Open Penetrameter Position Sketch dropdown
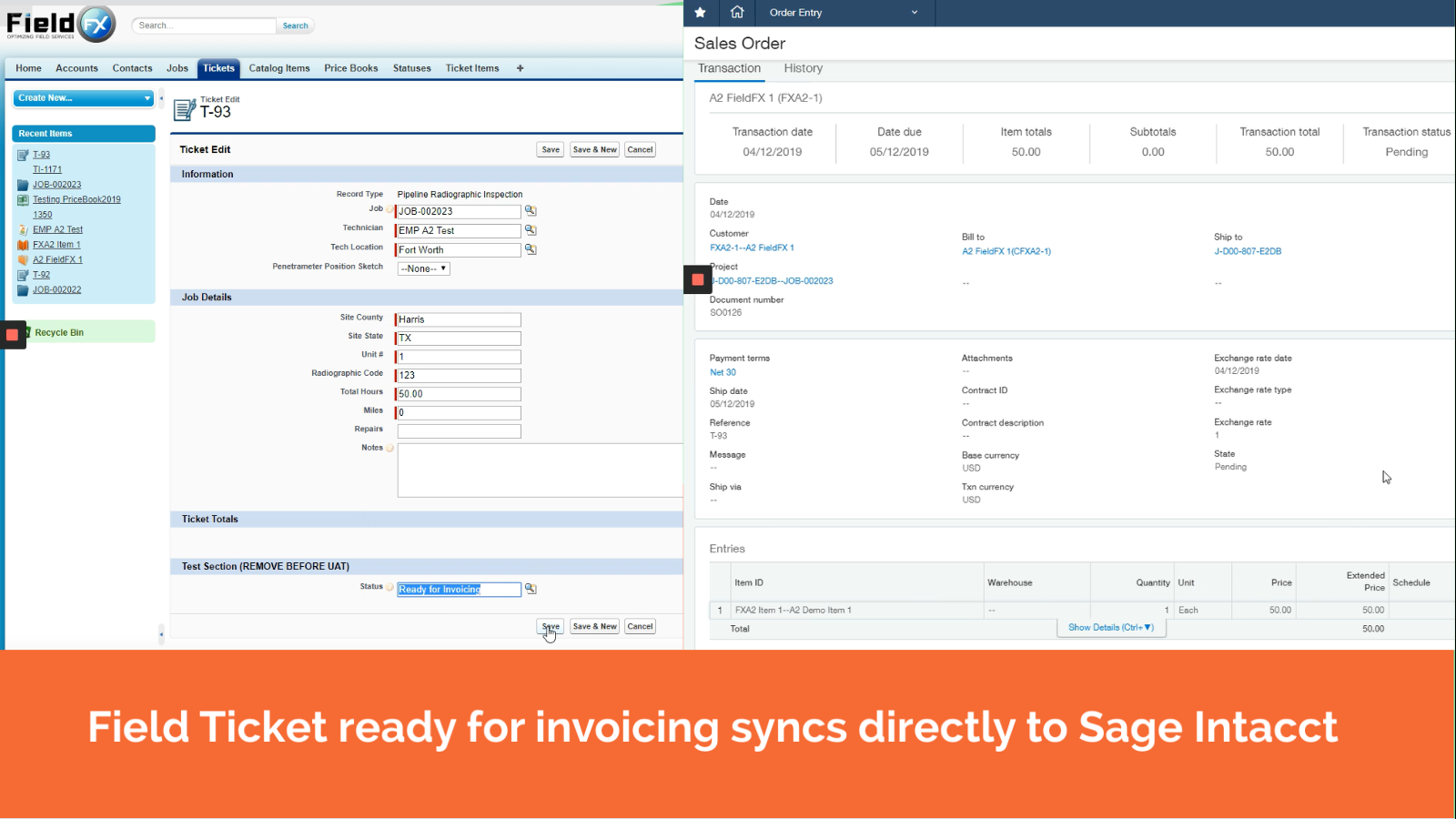 (424, 269)
